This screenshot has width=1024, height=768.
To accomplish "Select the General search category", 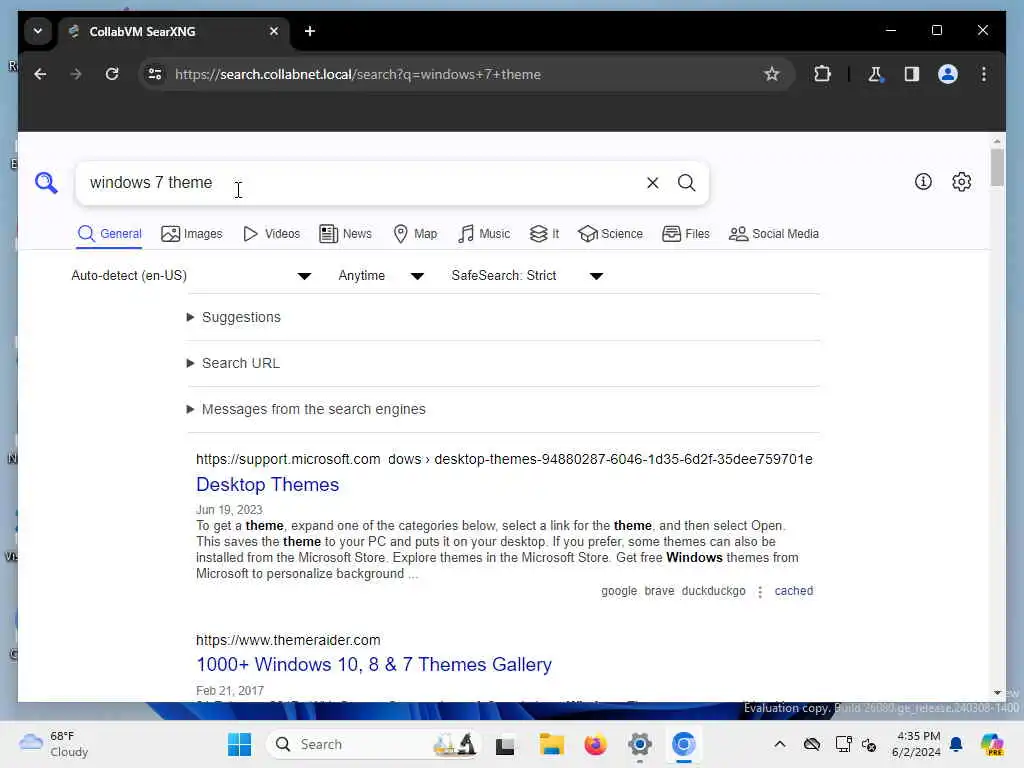I will tap(109, 234).
